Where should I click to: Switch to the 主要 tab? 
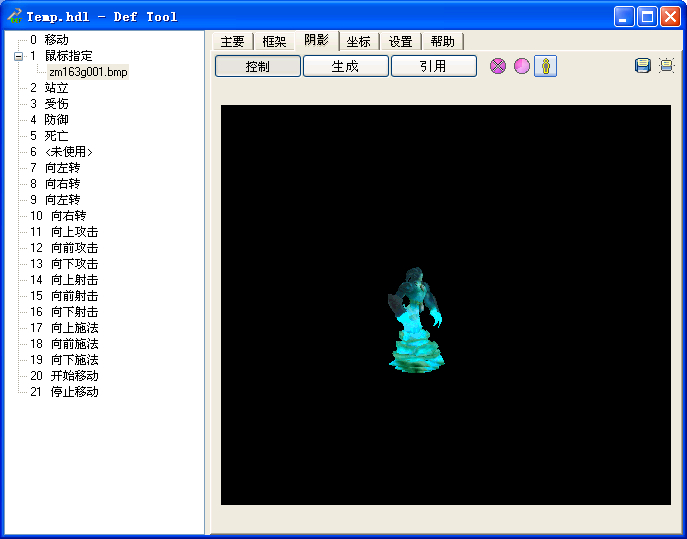(232, 41)
